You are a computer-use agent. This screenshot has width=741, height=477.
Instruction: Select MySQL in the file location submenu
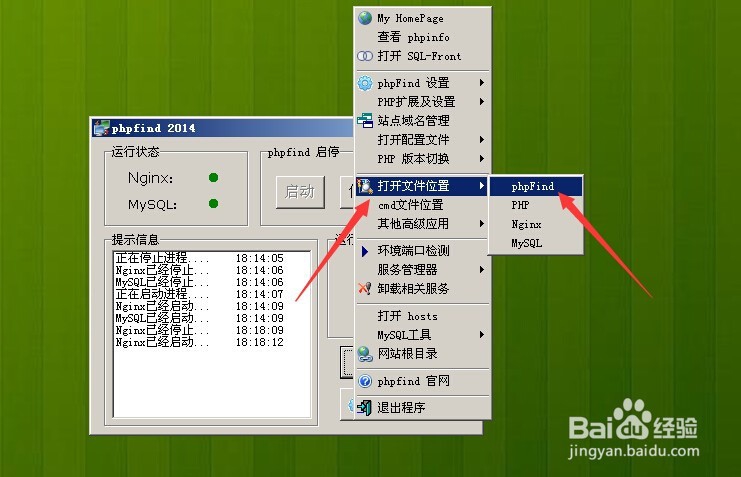pyautogui.click(x=536, y=243)
